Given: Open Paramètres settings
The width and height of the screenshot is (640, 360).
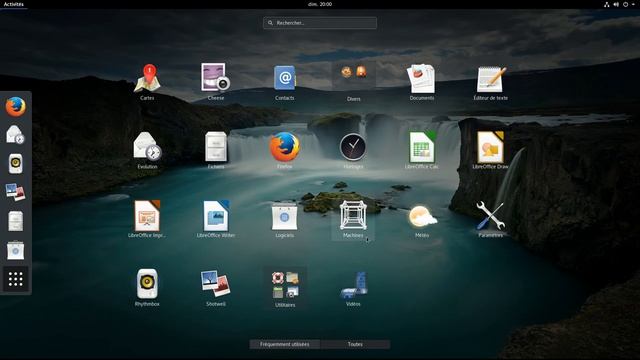Looking at the screenshot, I should pos(491,218).
